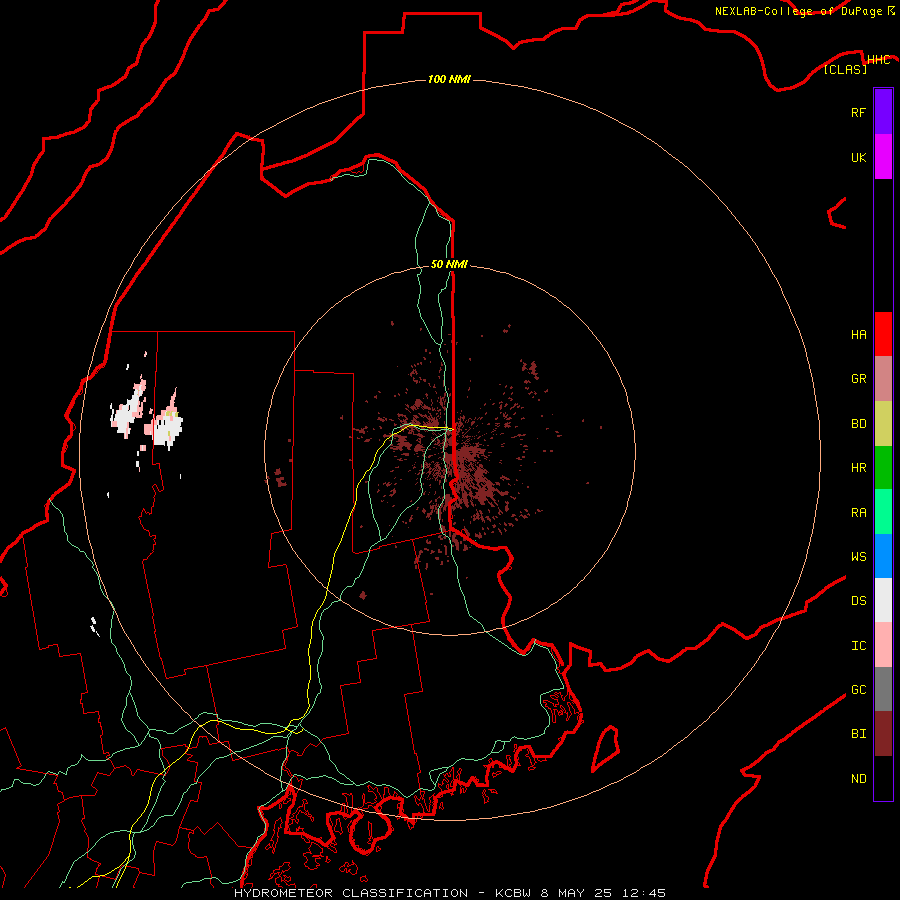Select the GR legend color block
Screen dimensions: 900x900
pyautogui.click(x=883, y=379)
